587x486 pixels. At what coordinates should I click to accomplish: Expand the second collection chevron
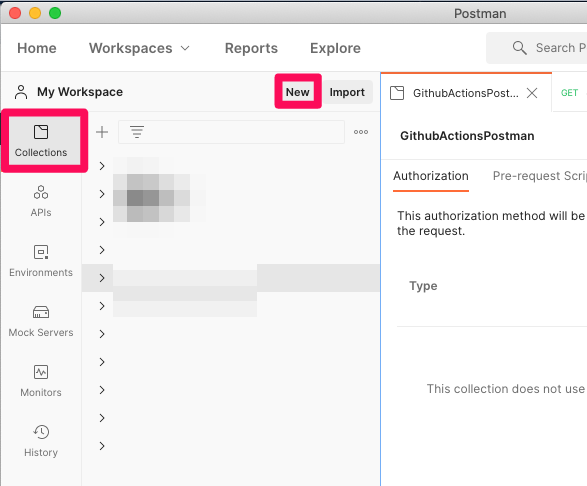tap(102, 194)
